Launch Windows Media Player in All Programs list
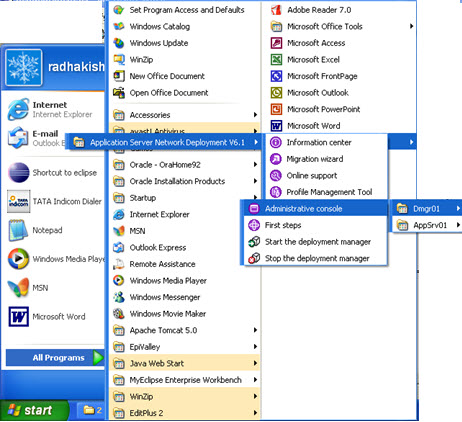Image resolution: width=462 pixels, height=422 pixels. (185, 281)
